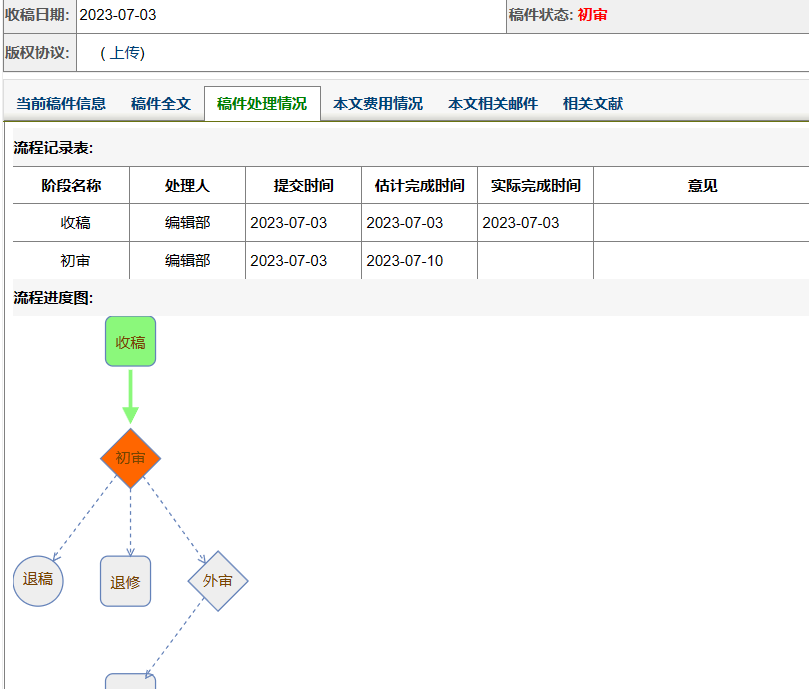This screenshot has width=809, height=689.
Task: Open the 本文费用情况 tab
Action: pyautogui.click(x=378, y=104)
